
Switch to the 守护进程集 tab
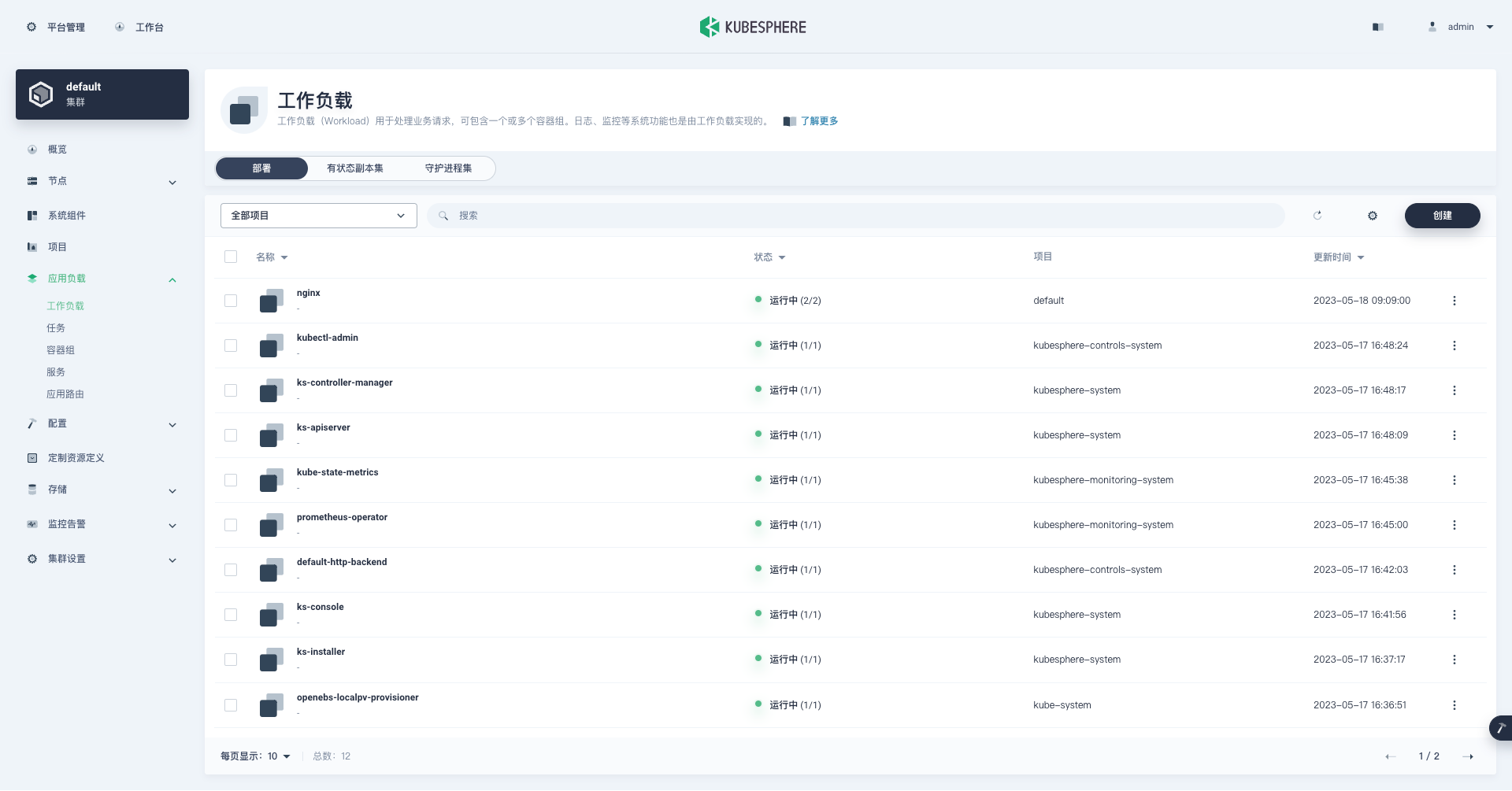[x=449, y=168]
